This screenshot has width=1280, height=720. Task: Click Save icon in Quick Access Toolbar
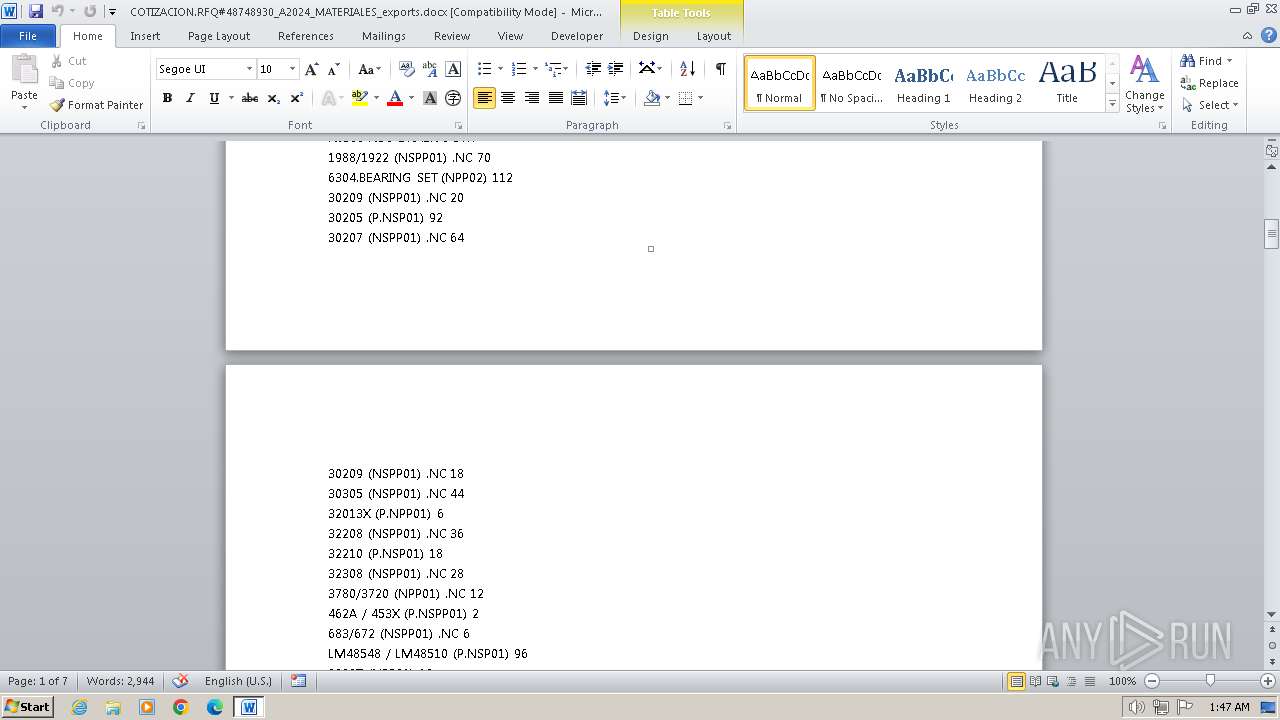tap(36, 11)
